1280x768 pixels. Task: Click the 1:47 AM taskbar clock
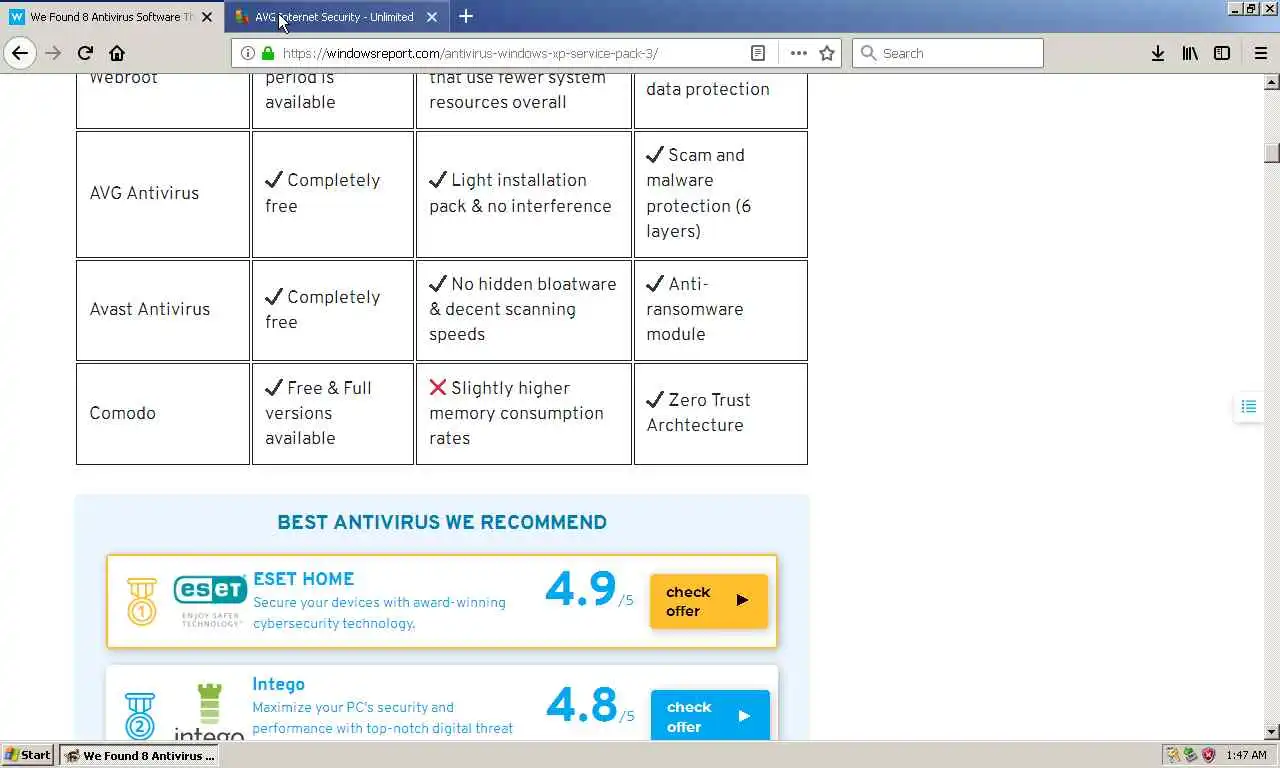tap(1246, 755)
